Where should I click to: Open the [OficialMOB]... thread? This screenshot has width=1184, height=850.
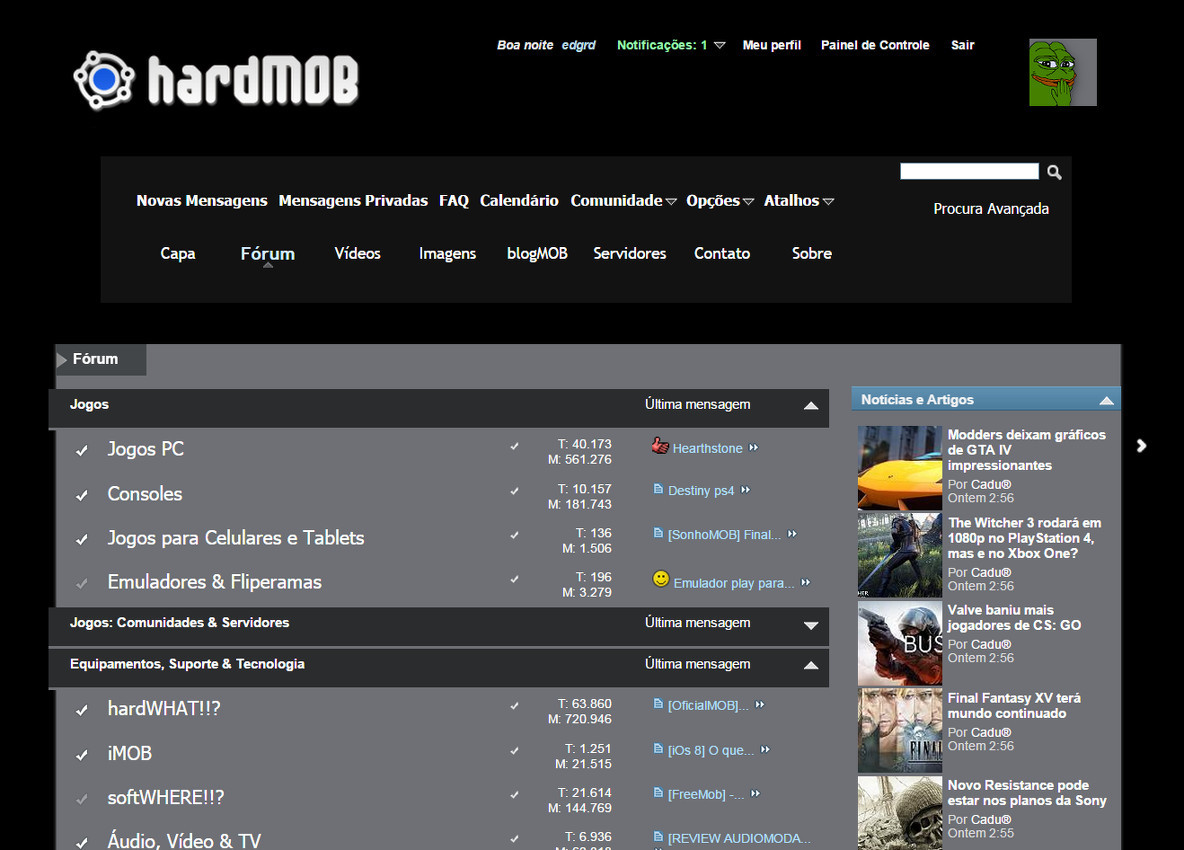(x=708, y=705)
